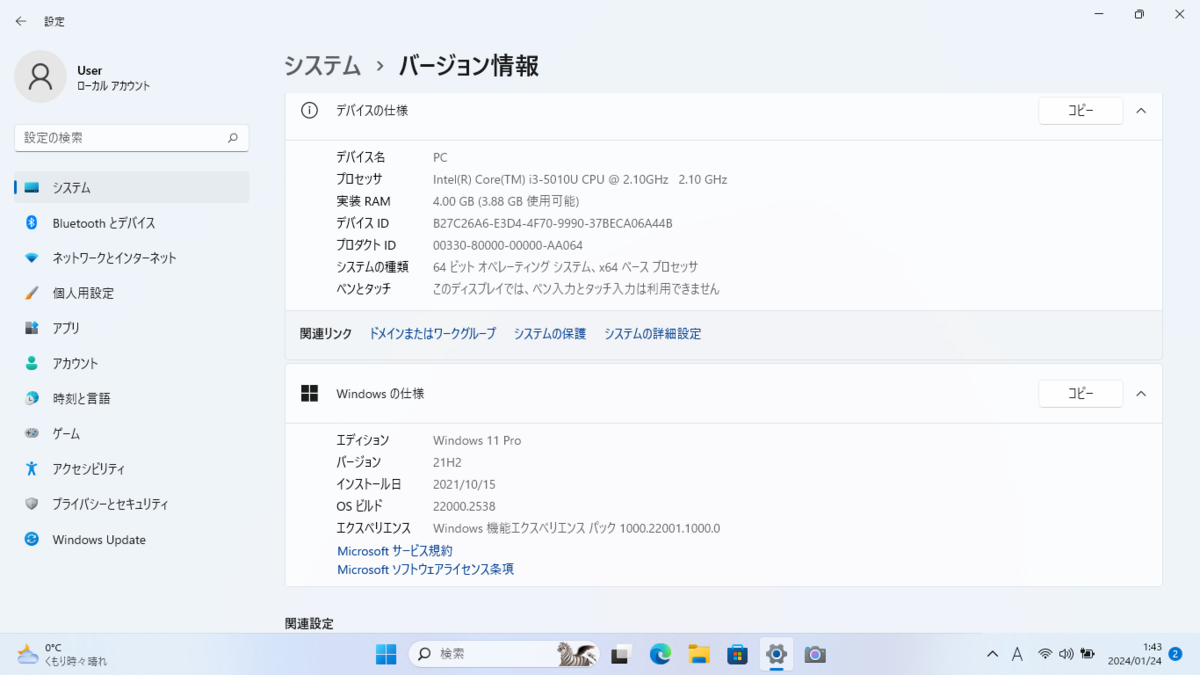Show hidden system tray icons chevron

tap(992, 654)
